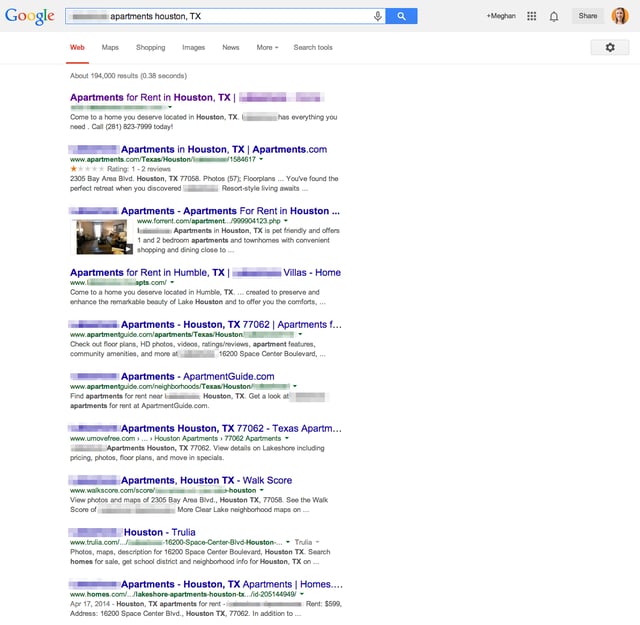Activate voice search microphone icon

[378, 16]
